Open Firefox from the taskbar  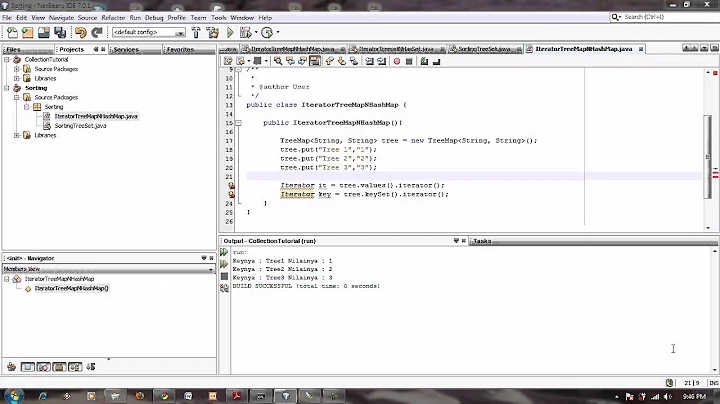click(x=140, y=396)
